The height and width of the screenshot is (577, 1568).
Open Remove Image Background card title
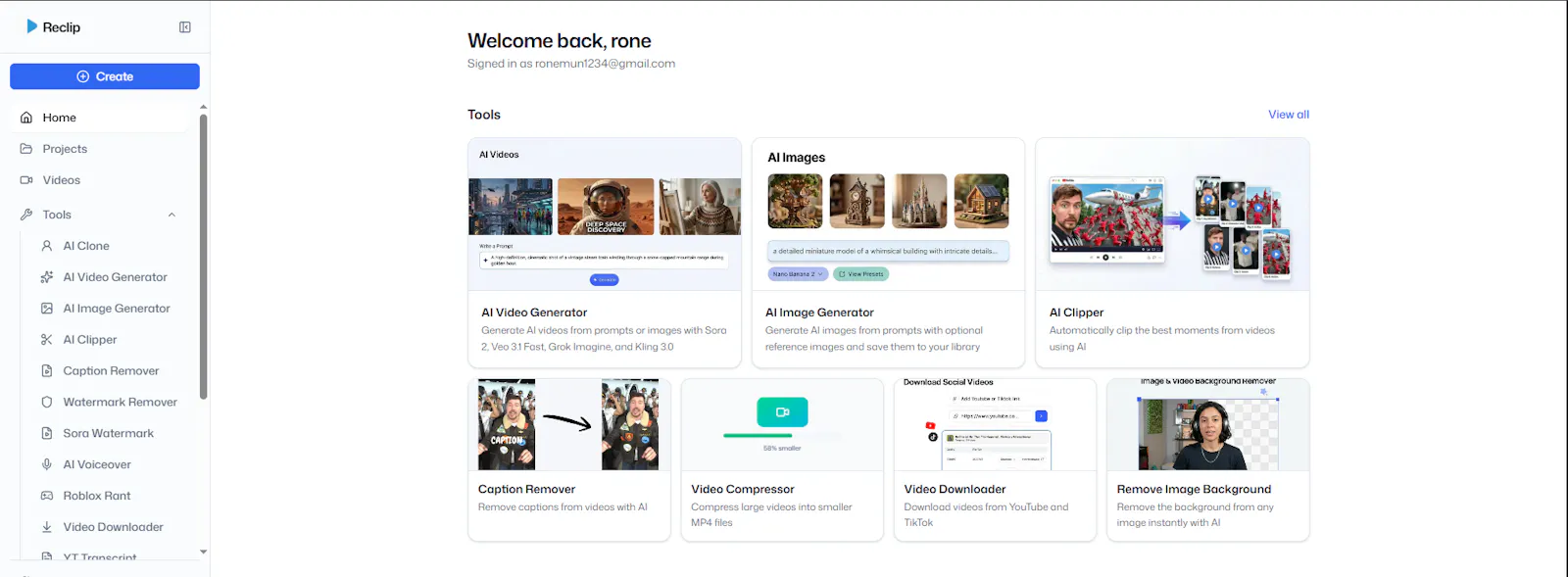pyautogui.click(x=1194, y=489)
